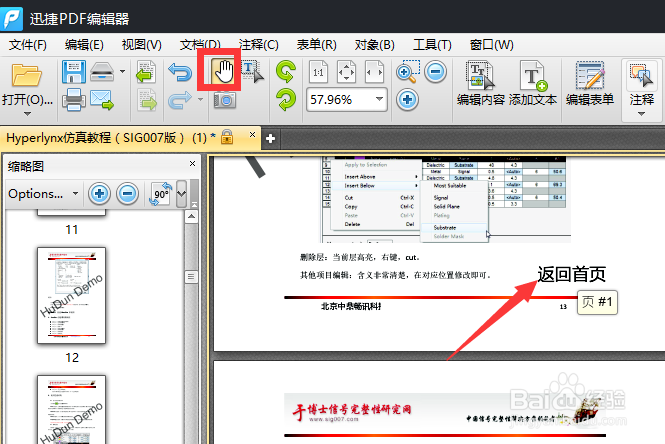Click 编辑内容 edit content tool
This screenshot has height=444, width=665.
pyautogui.click(x=481, y=84)
